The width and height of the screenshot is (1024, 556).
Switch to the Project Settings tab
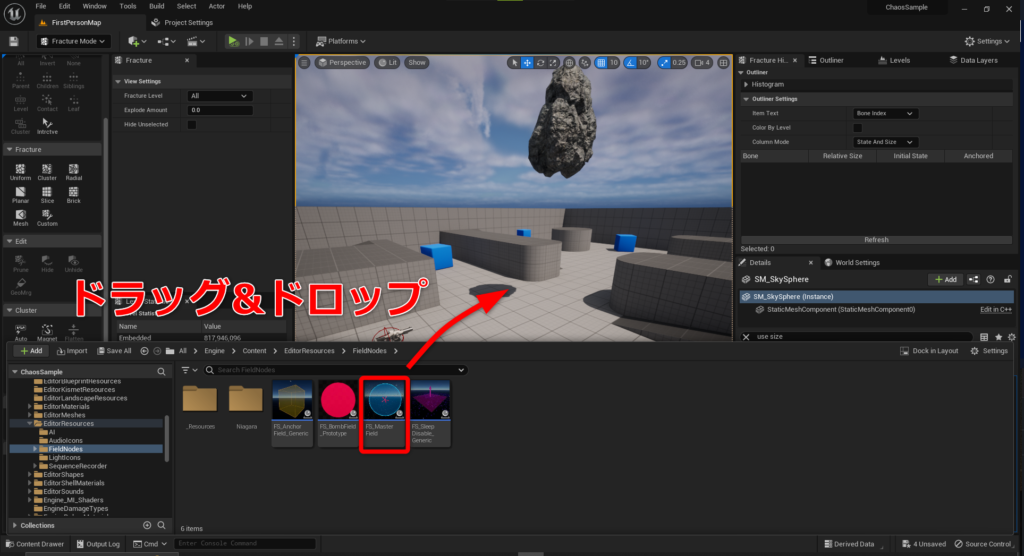(x=182, y=22)
